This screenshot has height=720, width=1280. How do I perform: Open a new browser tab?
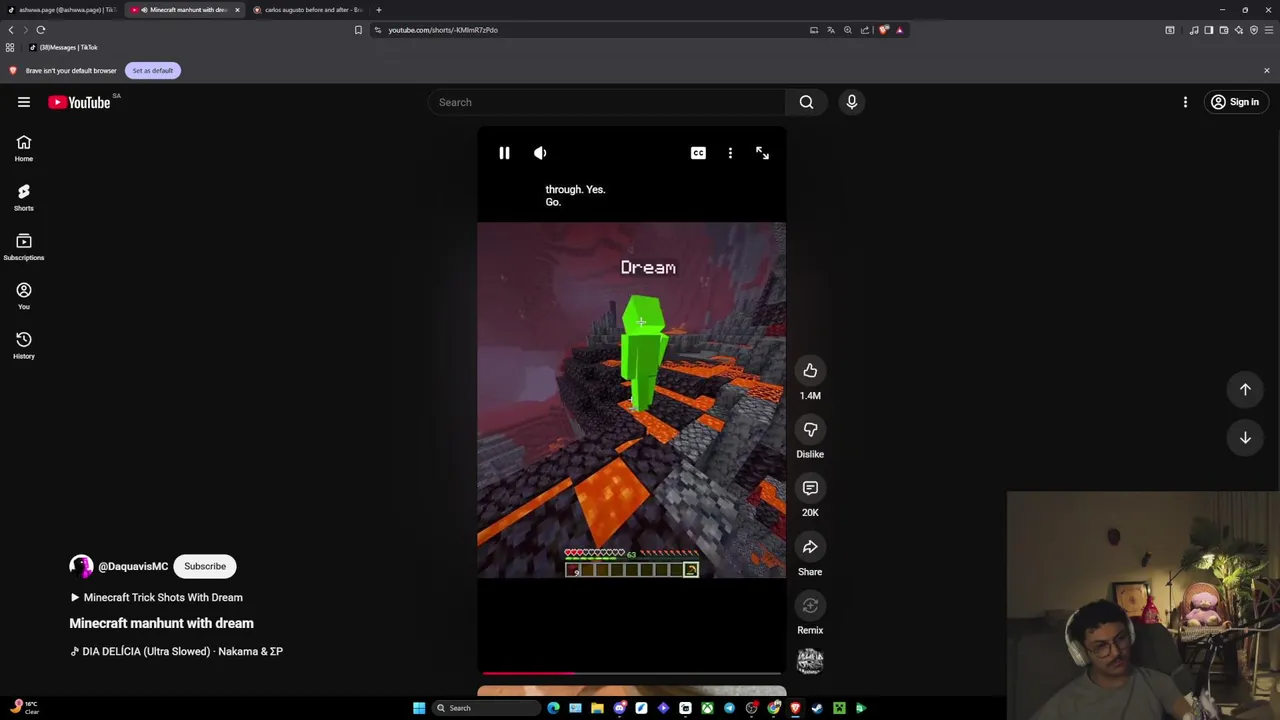[x=378, y=10]
